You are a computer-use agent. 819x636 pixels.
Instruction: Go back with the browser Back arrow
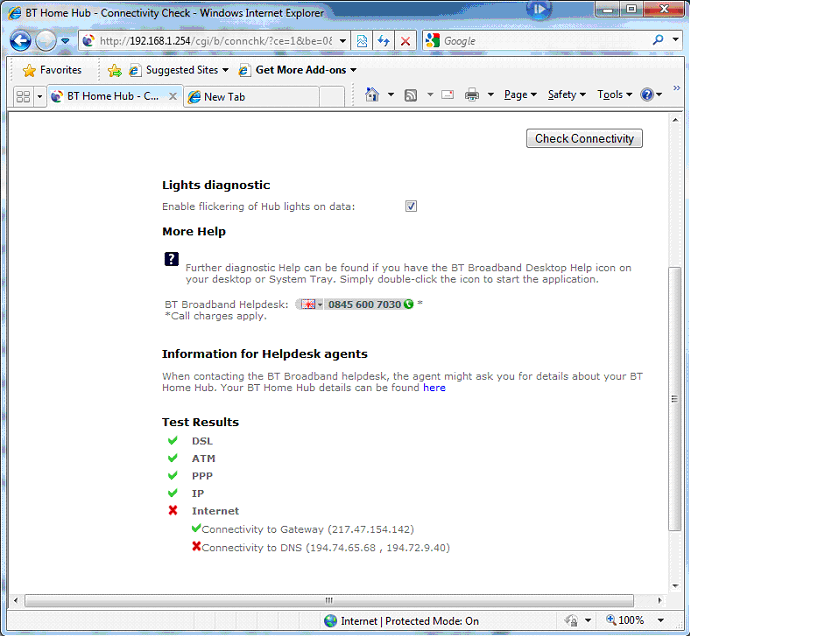point(20,41)
